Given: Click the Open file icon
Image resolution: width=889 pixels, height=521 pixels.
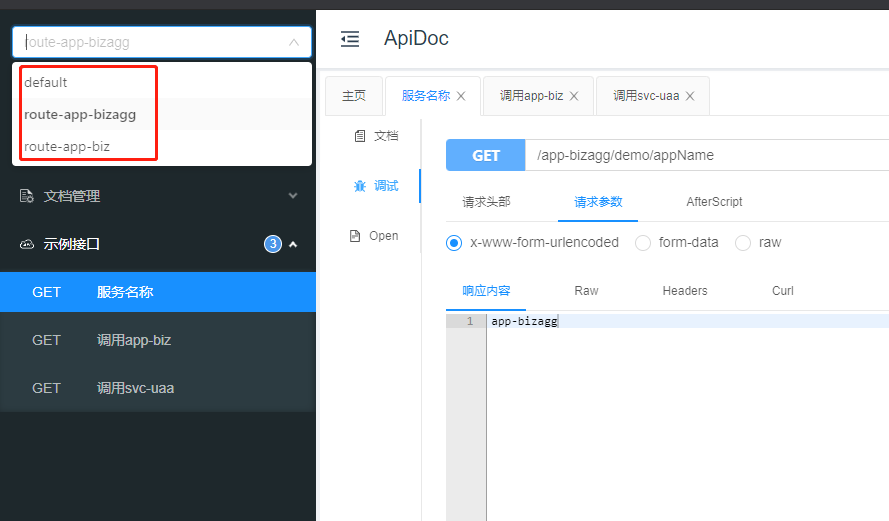Looking at the screenshot, I should point(354,236).
